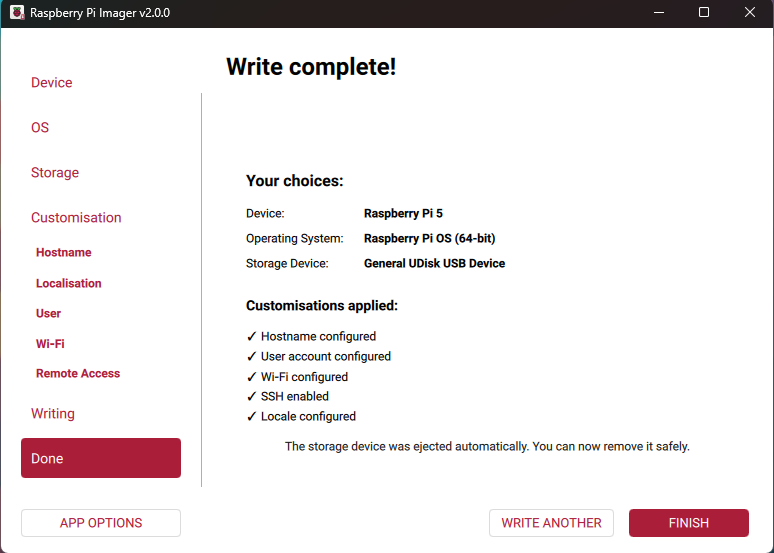This screenshot has height=553, width=774.
Task: Open the Customisation section
Action: 76,218
